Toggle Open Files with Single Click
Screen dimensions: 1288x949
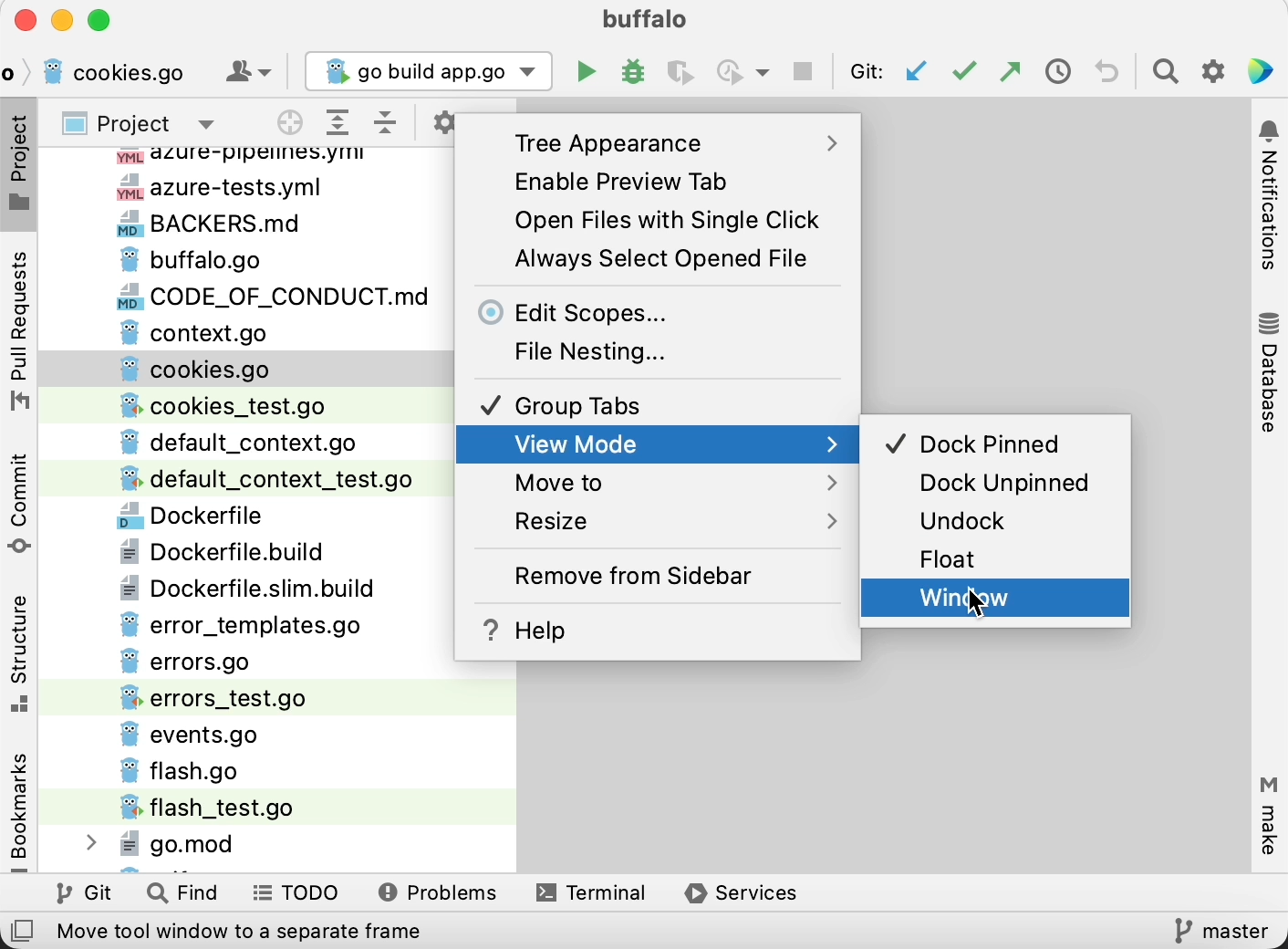(659, 221)
